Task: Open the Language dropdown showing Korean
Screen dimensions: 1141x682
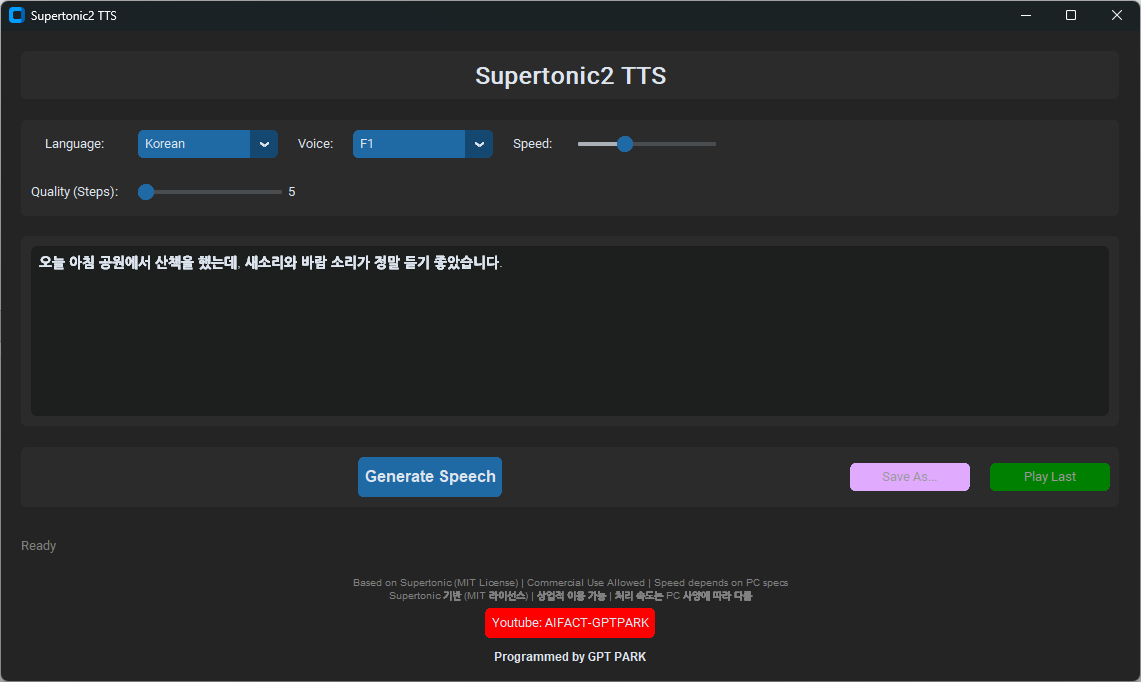Action: coord(207,144)
